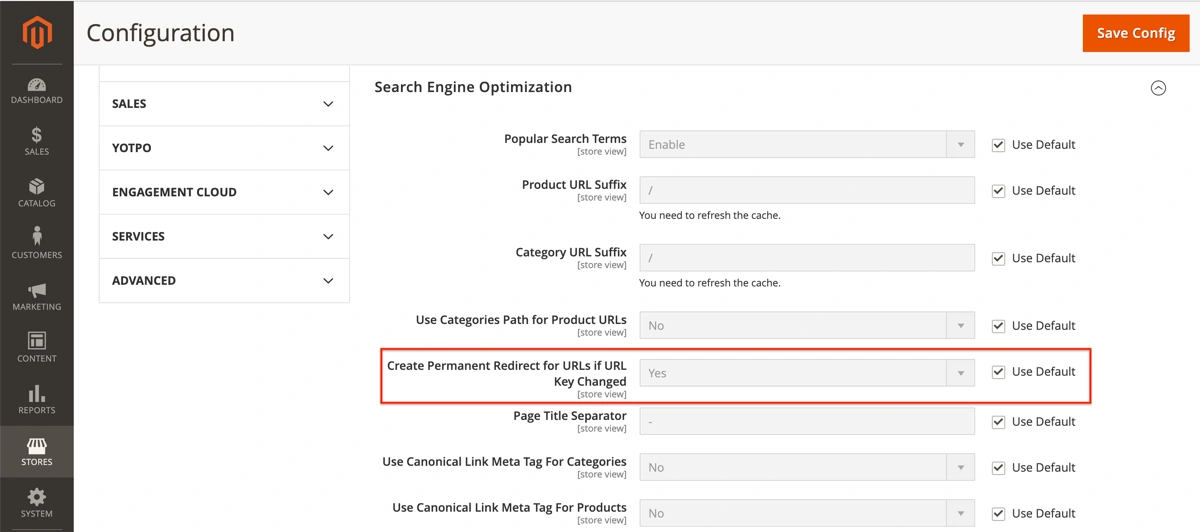Open the Stores menu in the sidebar
Viewport: 1200px width, 532px height.
37,451
